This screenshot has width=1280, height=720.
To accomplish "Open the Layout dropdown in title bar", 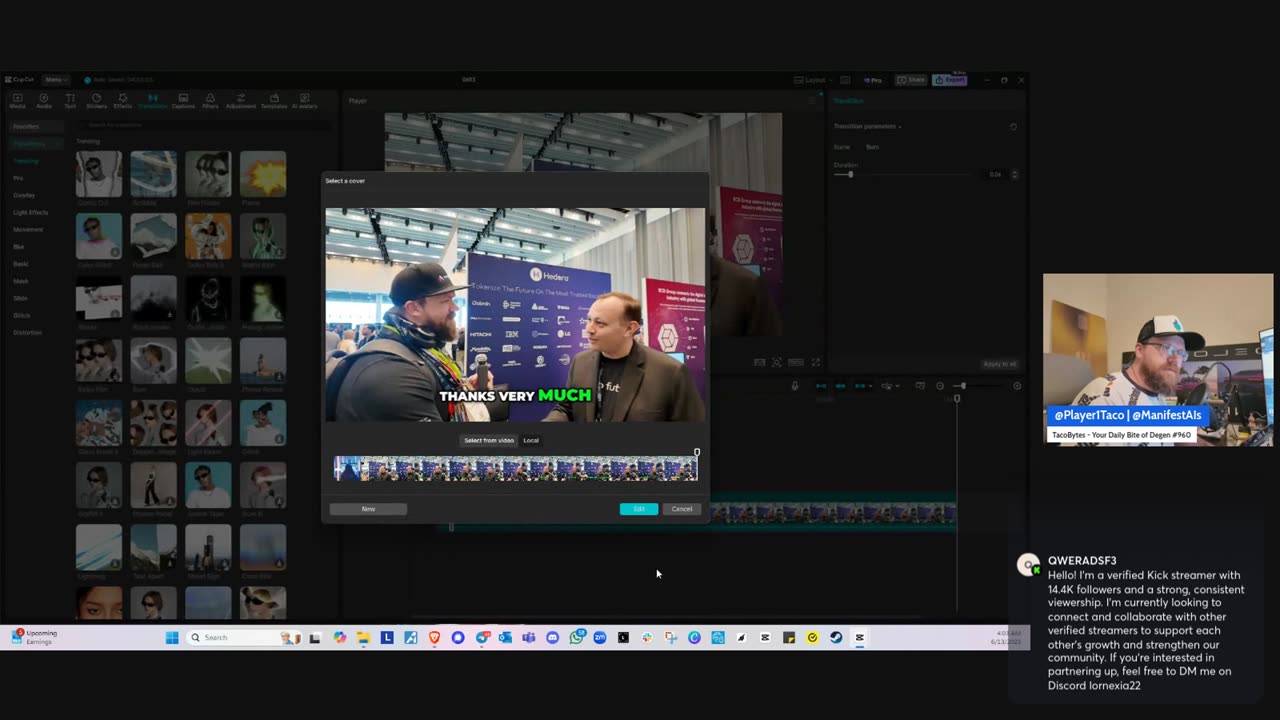I will [x=811, y=80].
